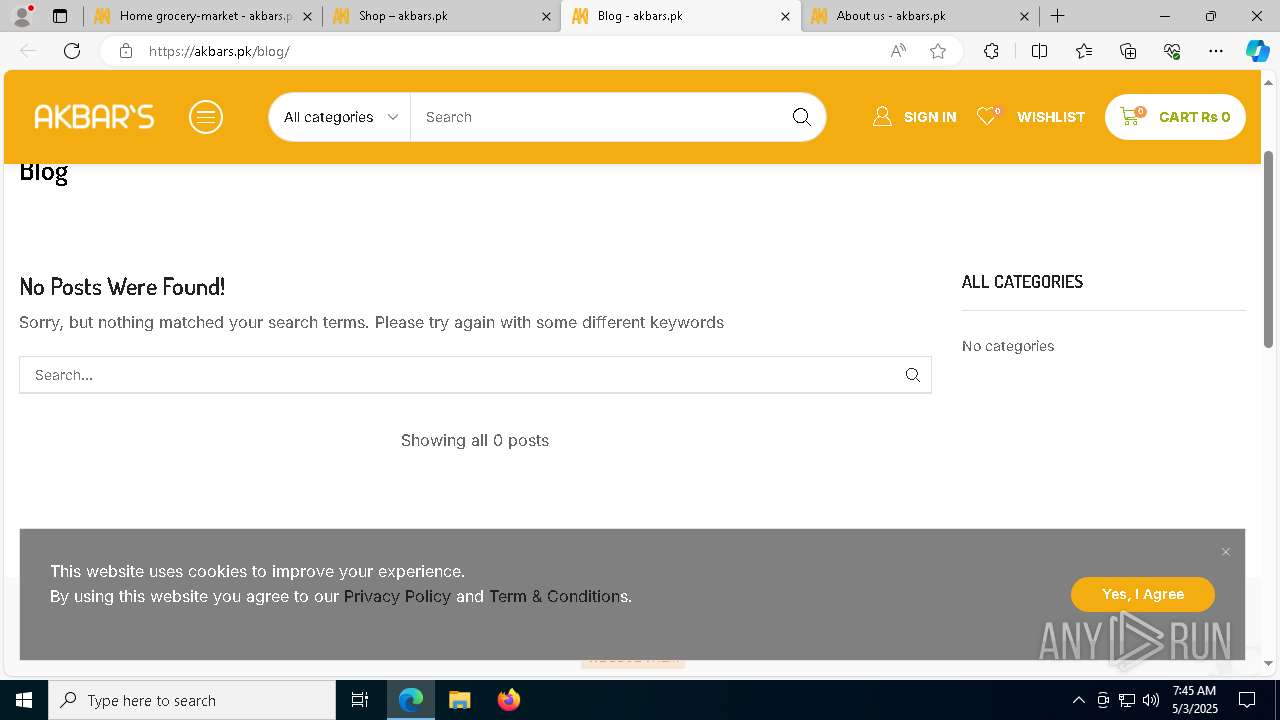Open Task View on taskbar
Image resolution: width=1280 pixels, height=720 pixels.
coord(360,700)
